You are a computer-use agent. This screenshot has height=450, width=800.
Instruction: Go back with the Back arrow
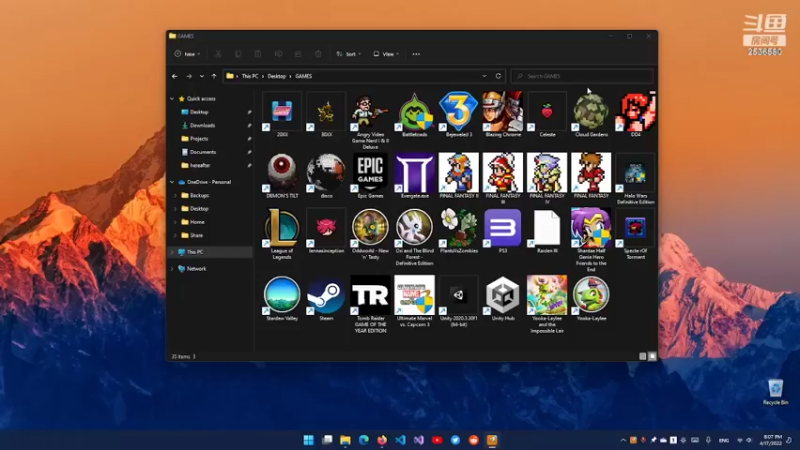[175, 76]
